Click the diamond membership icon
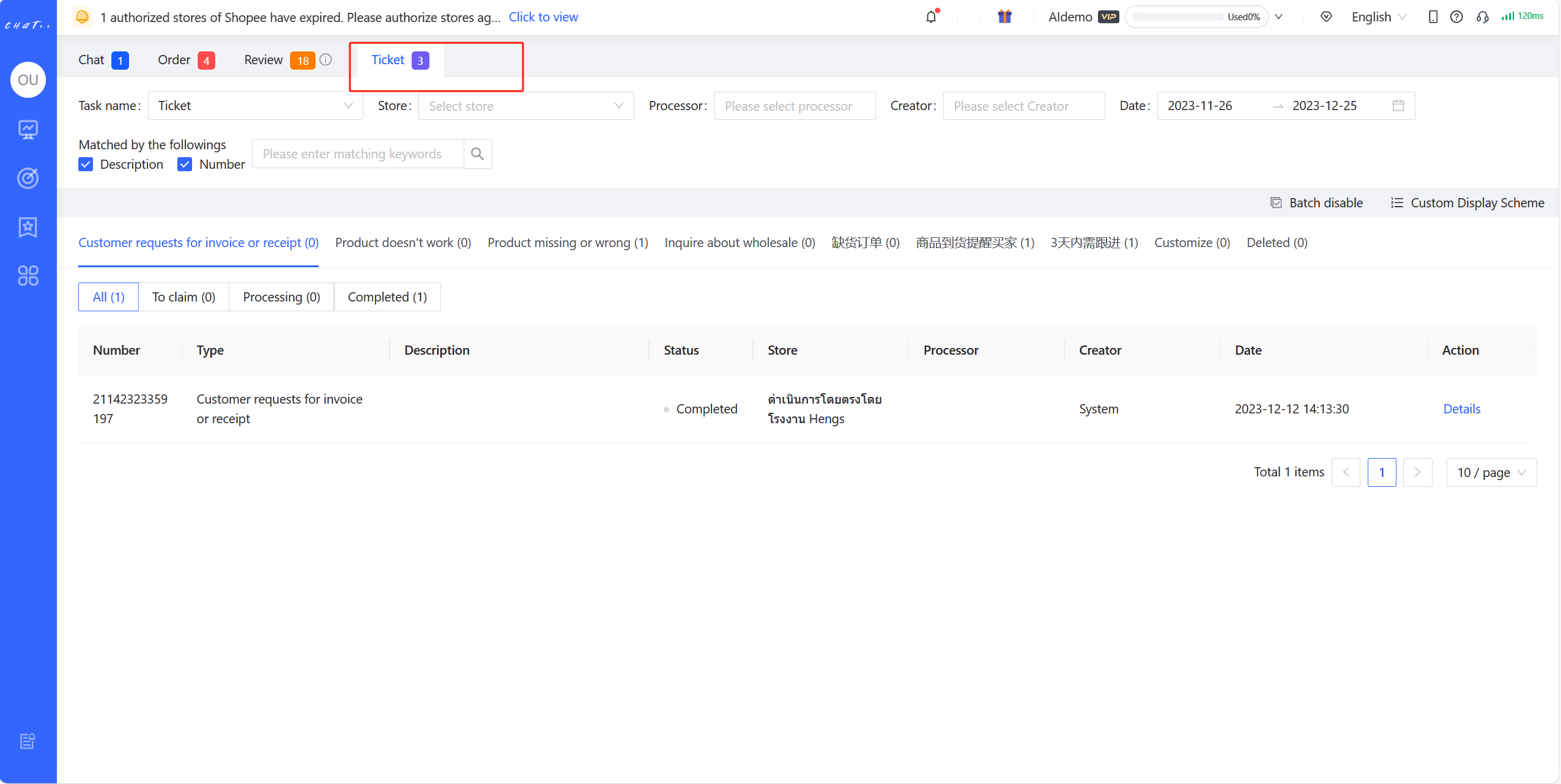 [1326, 17]
